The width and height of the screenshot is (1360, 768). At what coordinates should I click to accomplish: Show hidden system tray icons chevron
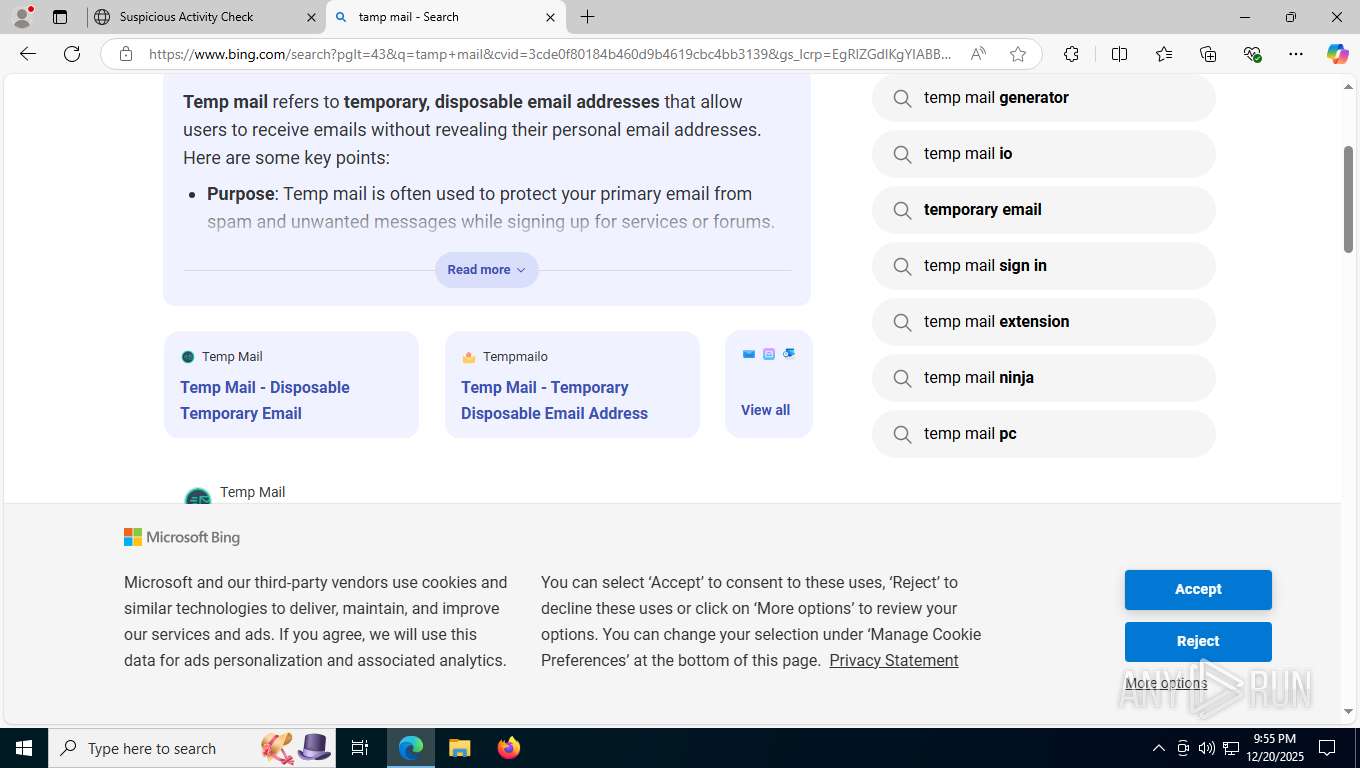pyautogui.click(x=1159, y=748)
